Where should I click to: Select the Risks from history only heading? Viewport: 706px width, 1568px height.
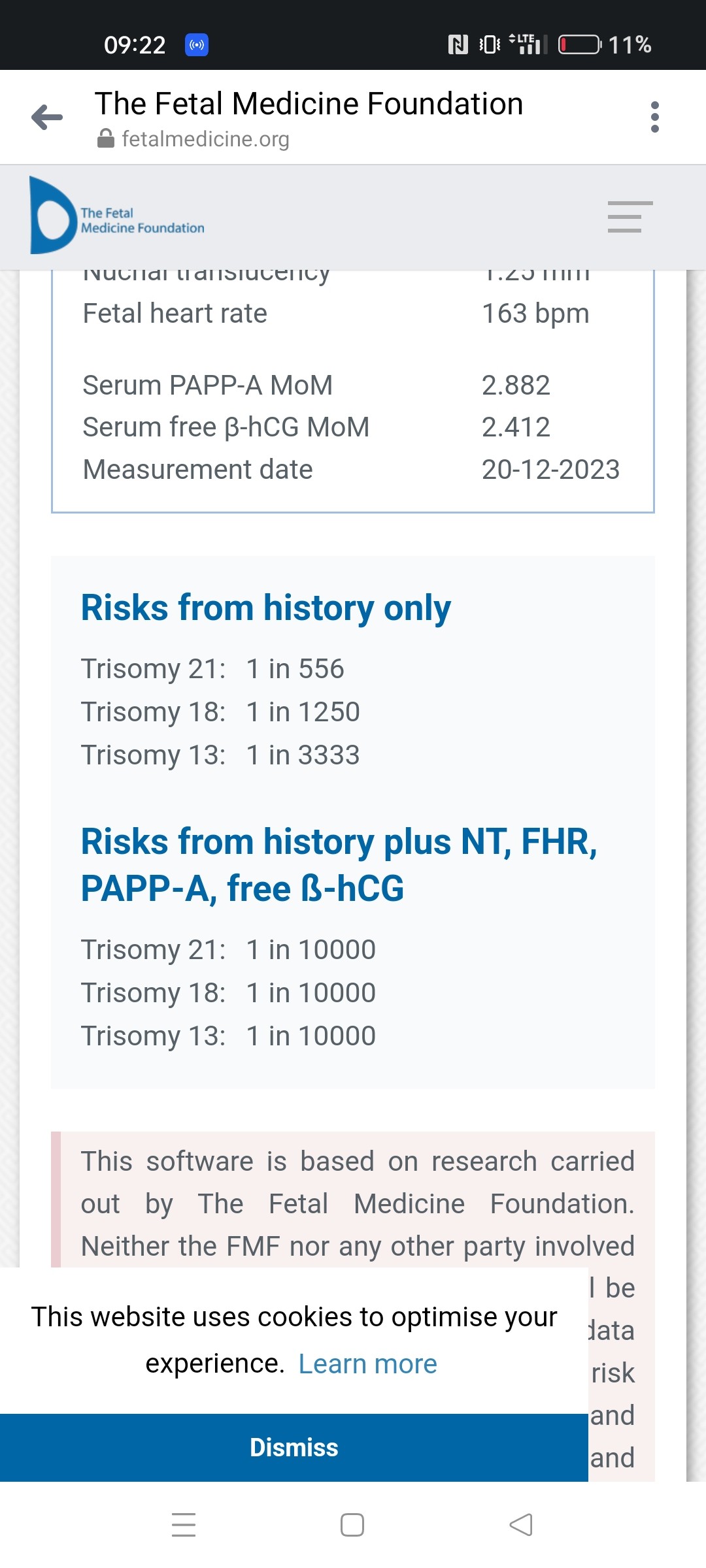click(265, 608)
